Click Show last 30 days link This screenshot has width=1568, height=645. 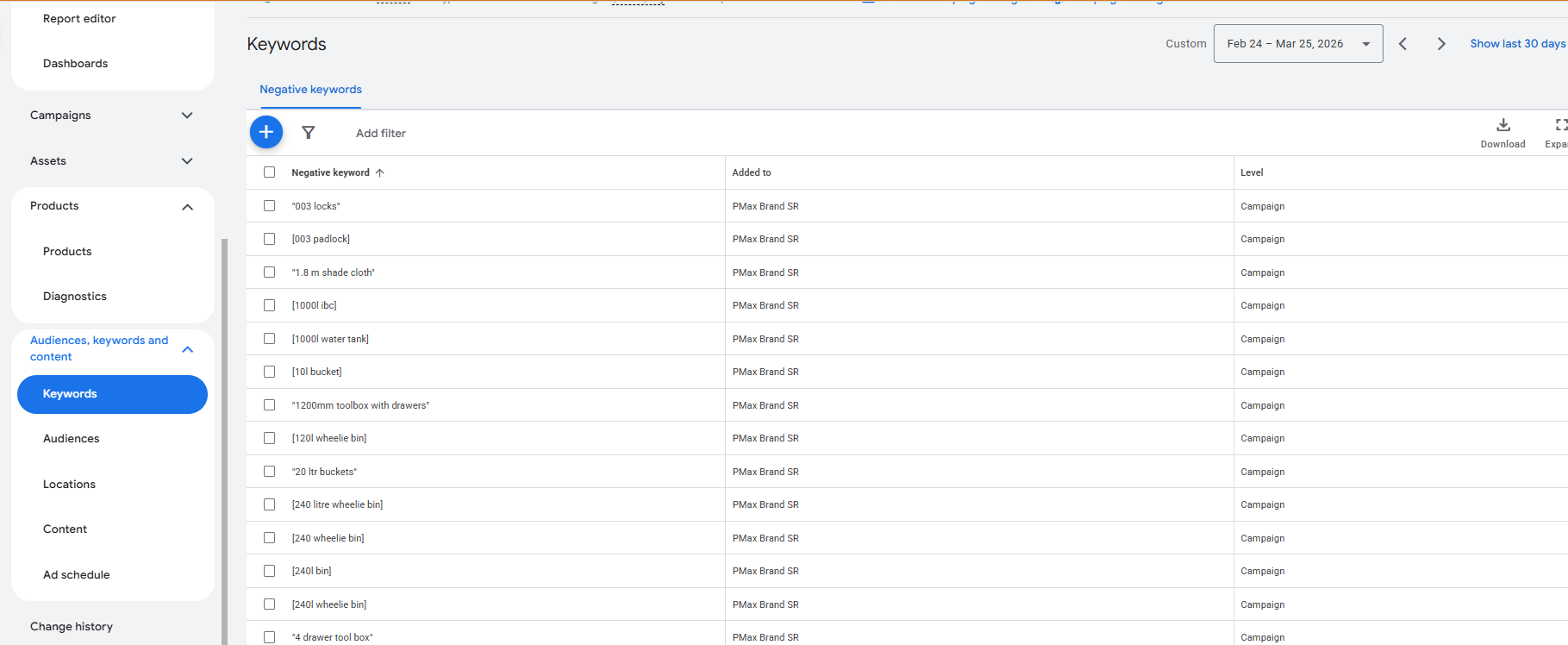click(1517, 44)
